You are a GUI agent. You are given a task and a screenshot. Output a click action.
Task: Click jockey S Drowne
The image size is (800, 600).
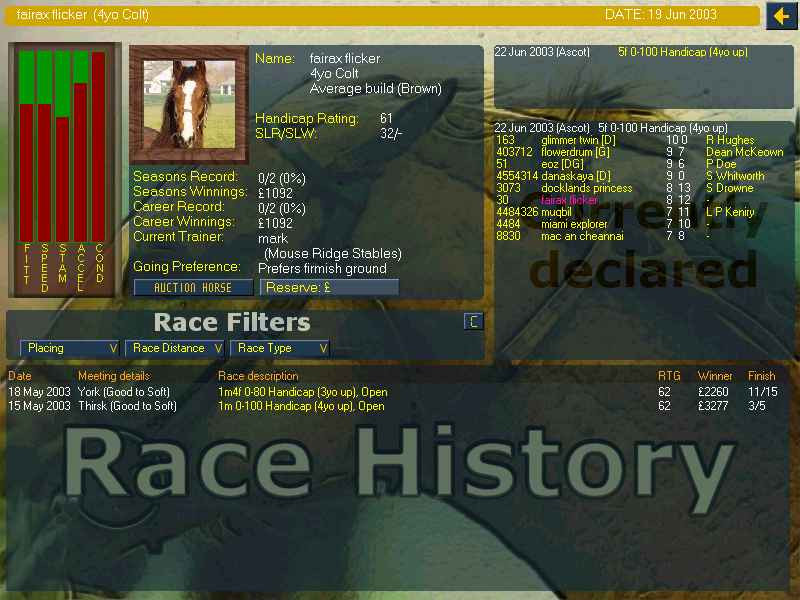(x=730, y=188)
